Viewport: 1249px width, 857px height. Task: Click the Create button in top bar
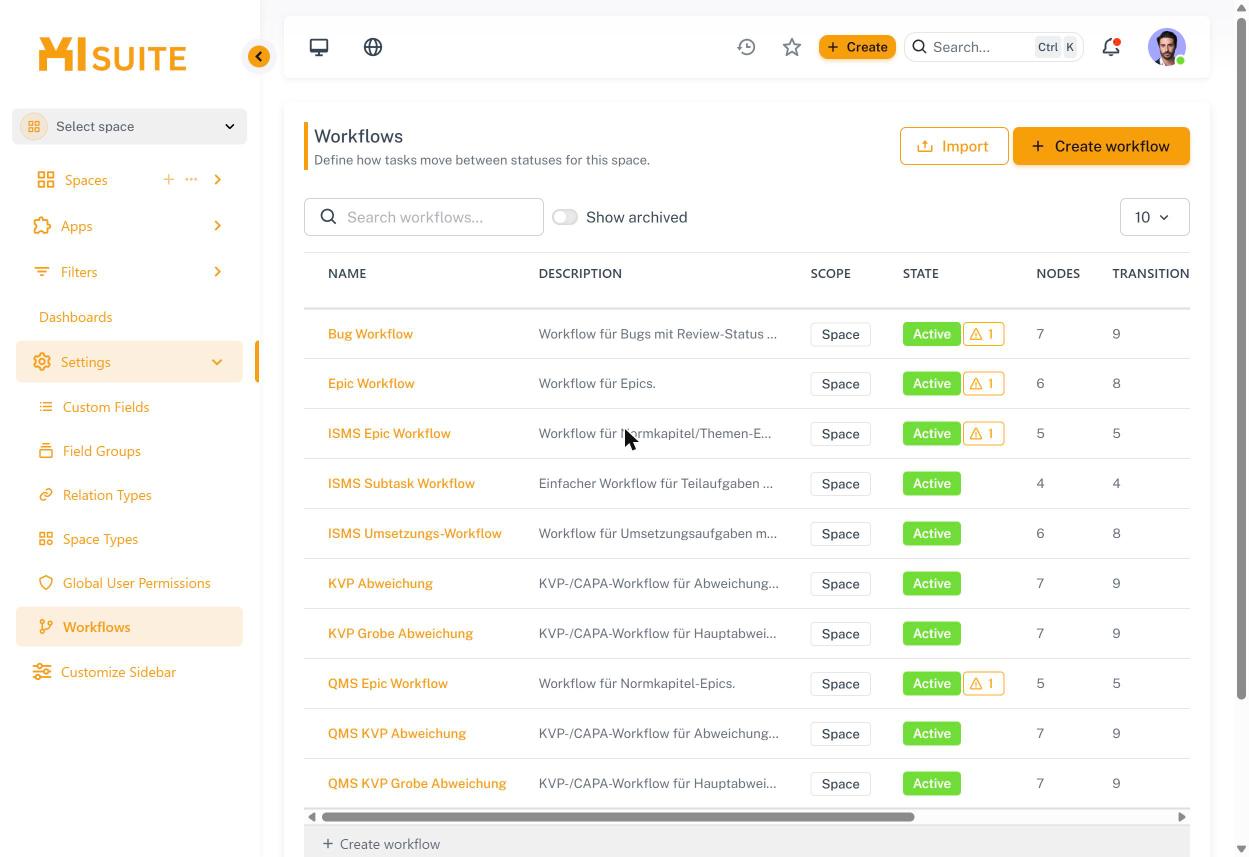pos(857,47)
